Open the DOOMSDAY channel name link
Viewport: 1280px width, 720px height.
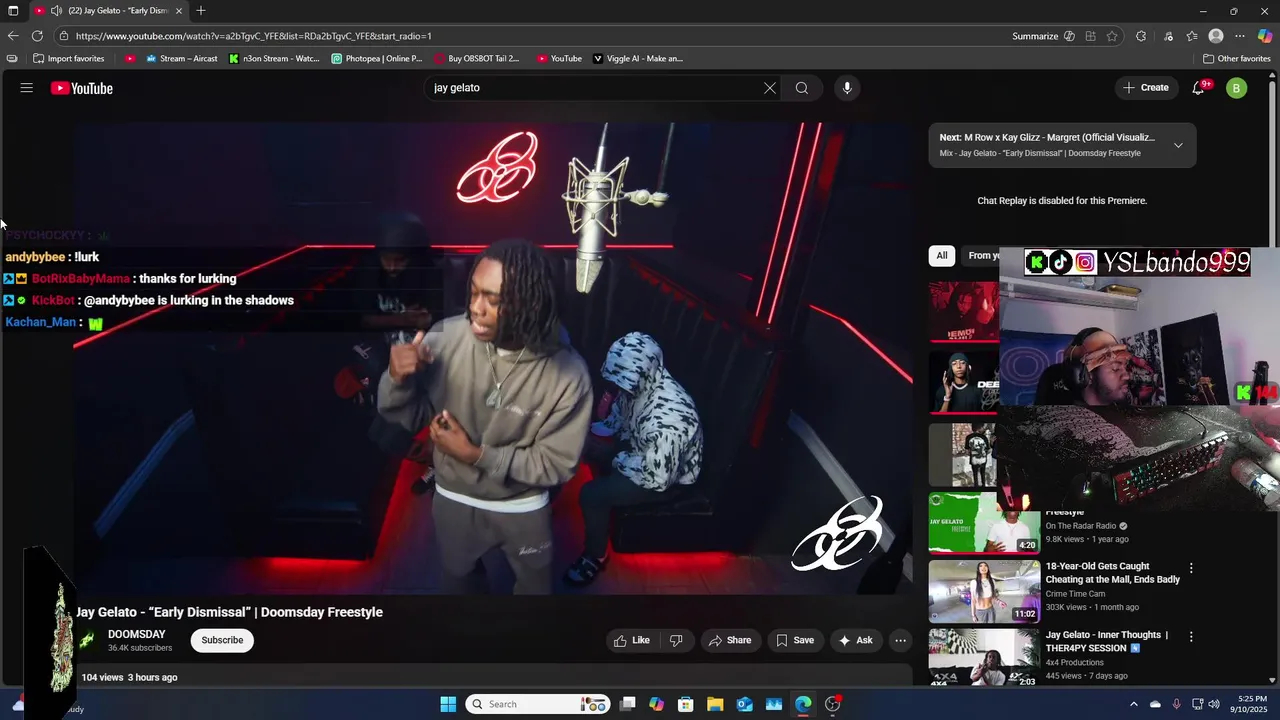[x=137, y=634]
